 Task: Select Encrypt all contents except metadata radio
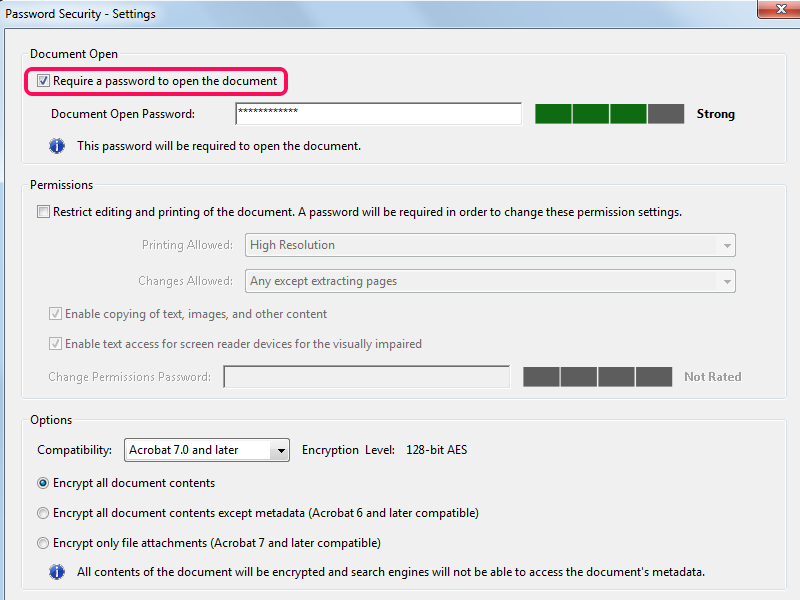(43, 513)
